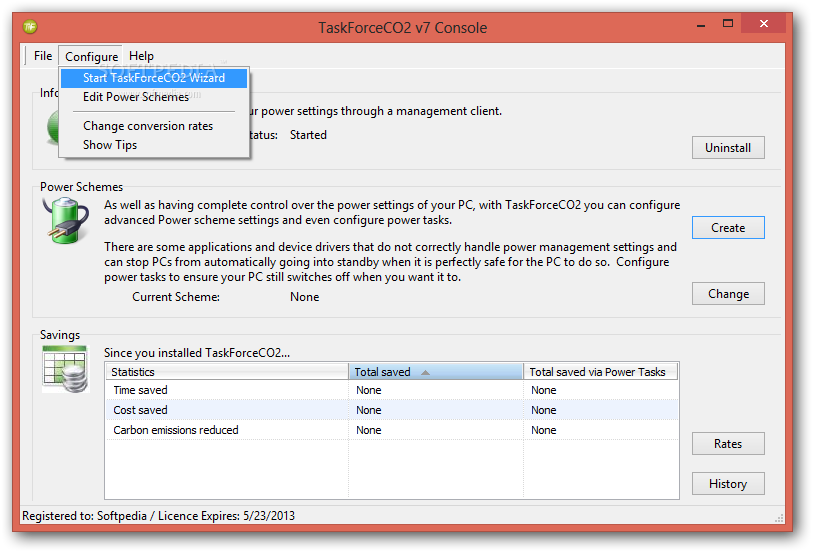The height and width of the screenshot is (552, 813).
Task: Click Total saved None in Time saved row
Action: (369, 390)
